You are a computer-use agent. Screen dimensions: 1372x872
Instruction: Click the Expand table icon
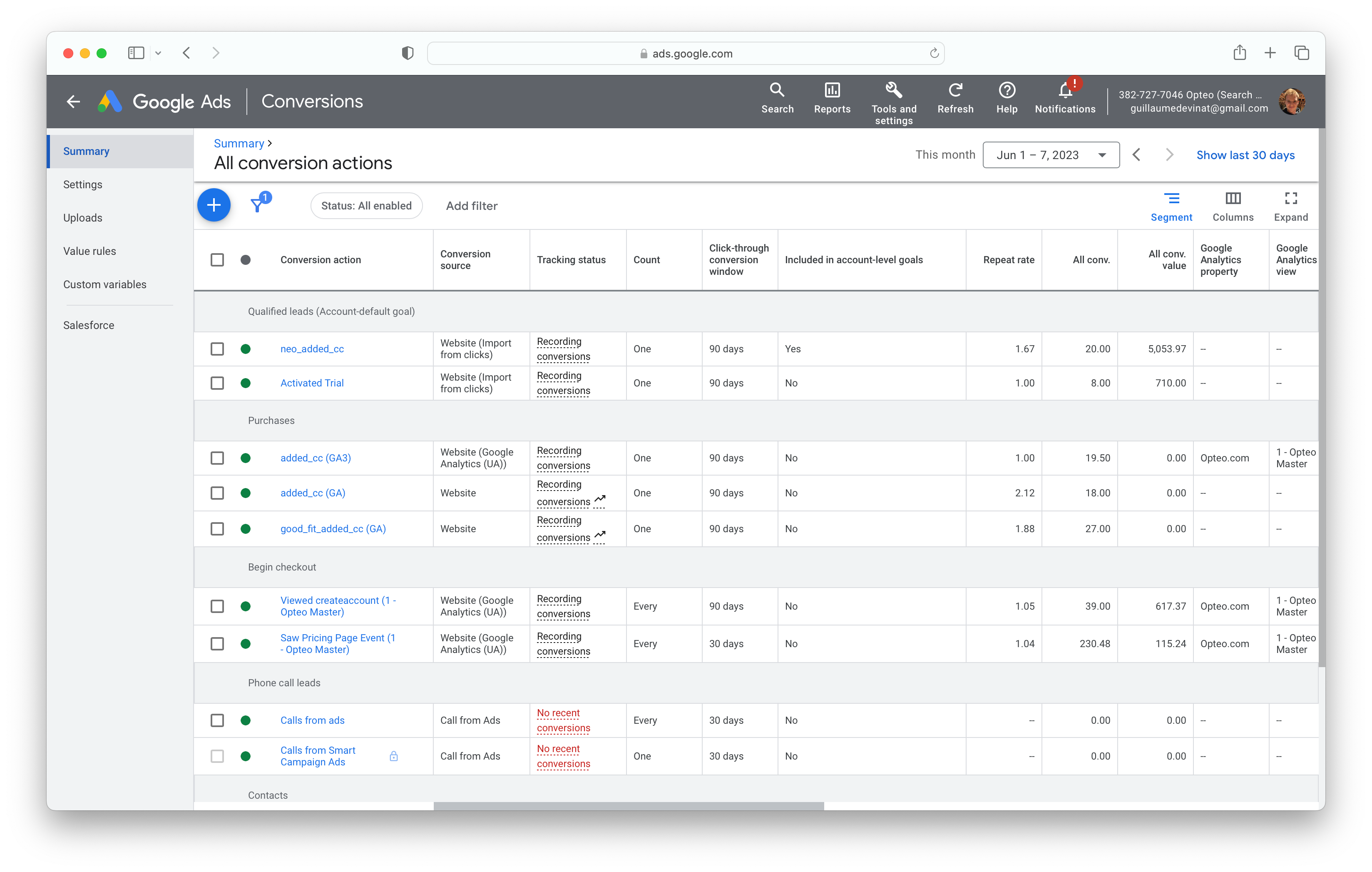(x=1290, y=199)
